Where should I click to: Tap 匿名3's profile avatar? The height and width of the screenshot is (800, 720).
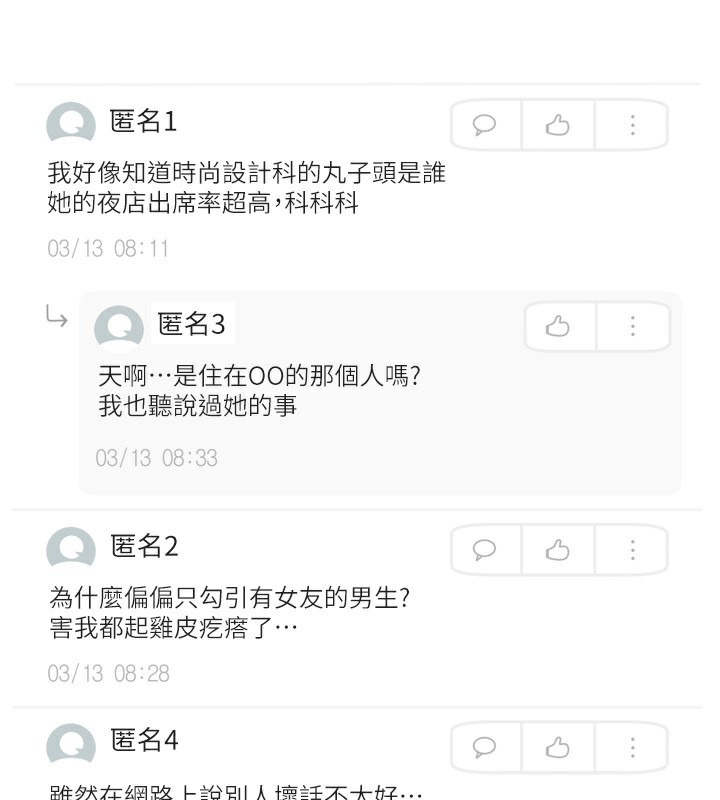point(118,327)
